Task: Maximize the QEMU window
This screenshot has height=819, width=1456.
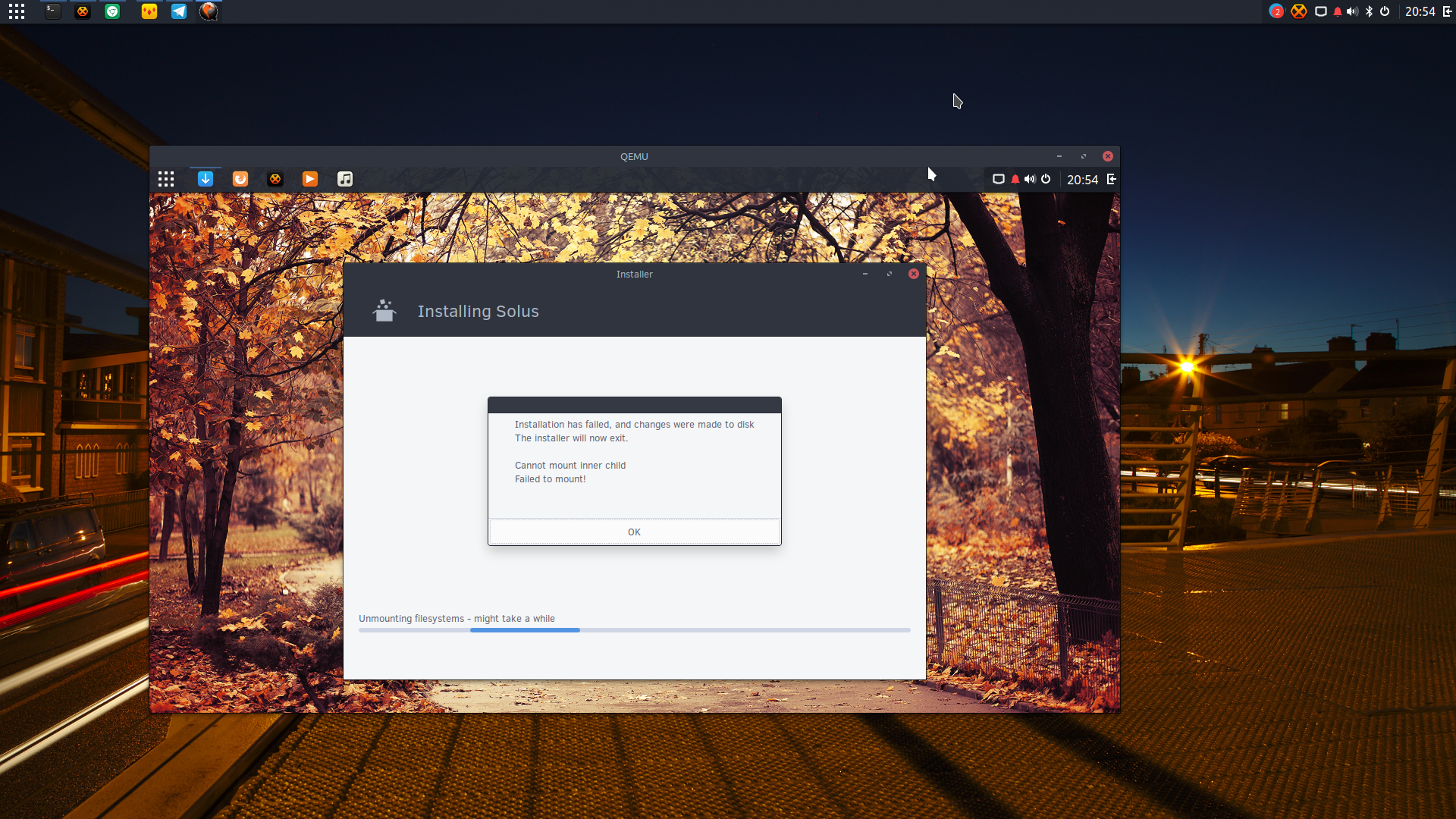Action: tap(1084, 156)
